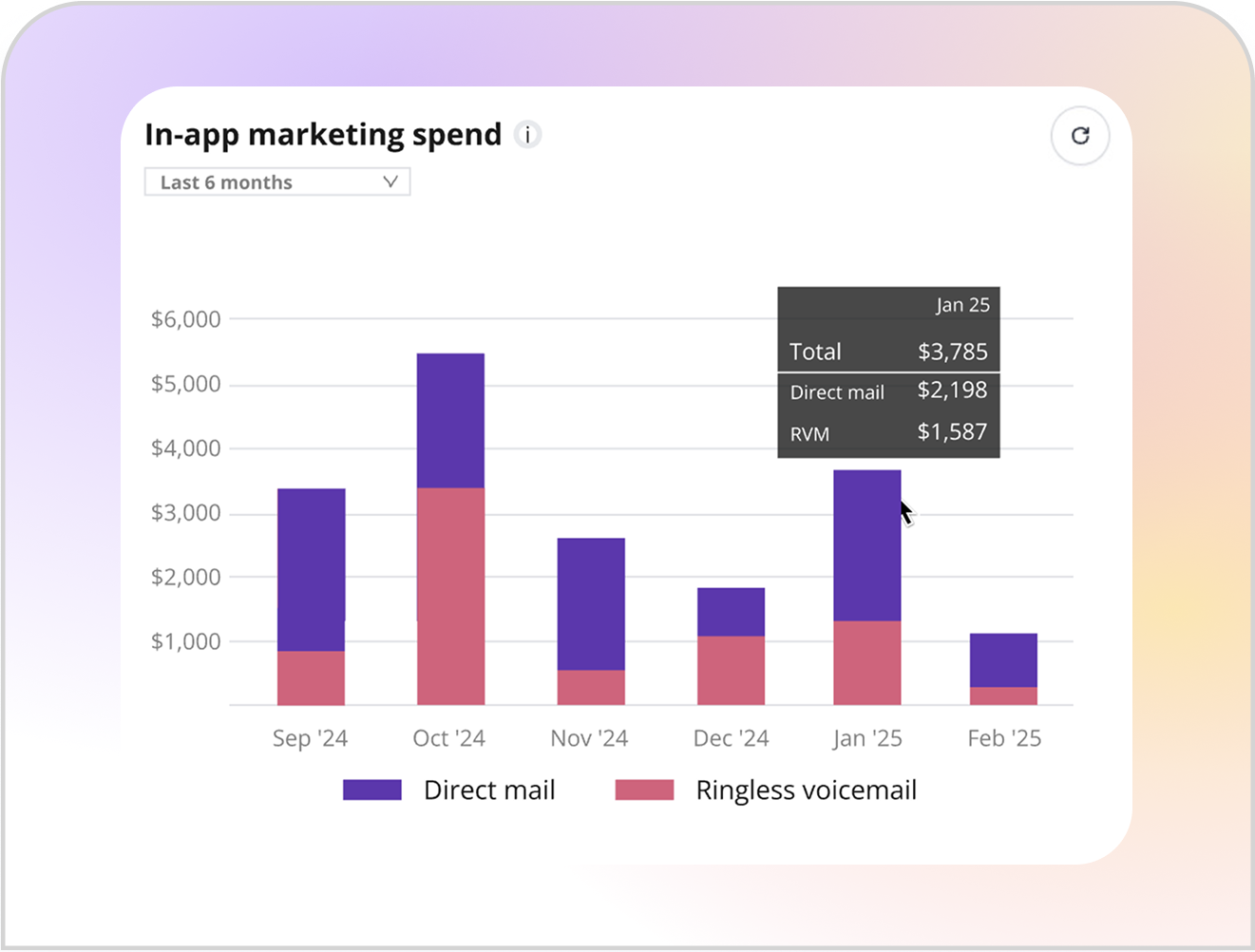Click the Ringless voicemail legend label
Image resolution: width=1255 pixels, height=952 pixels.
[x=807, y=790]
